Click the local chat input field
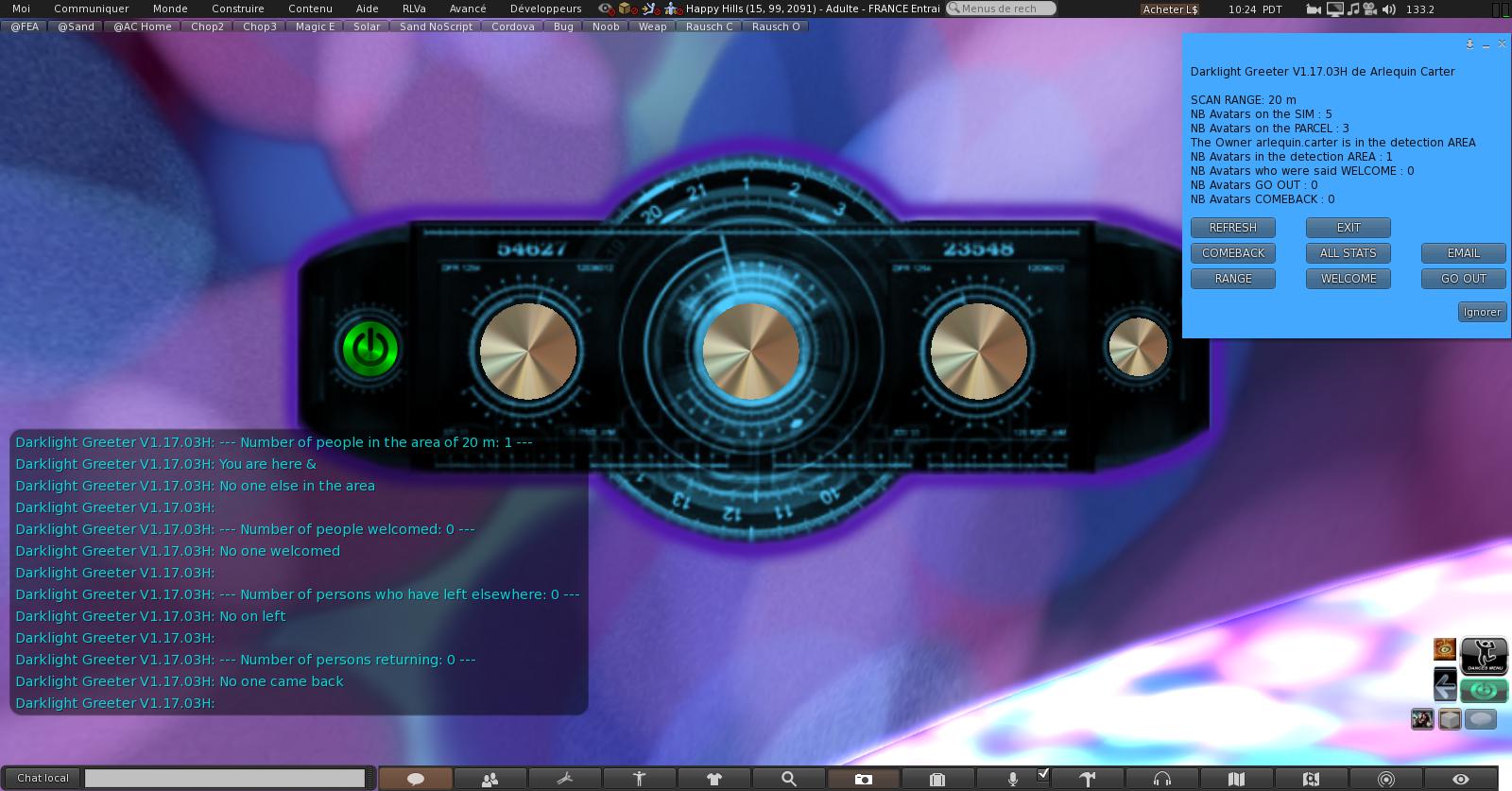The width and height of the screenshot is (1512, 791). pos(225,778)
